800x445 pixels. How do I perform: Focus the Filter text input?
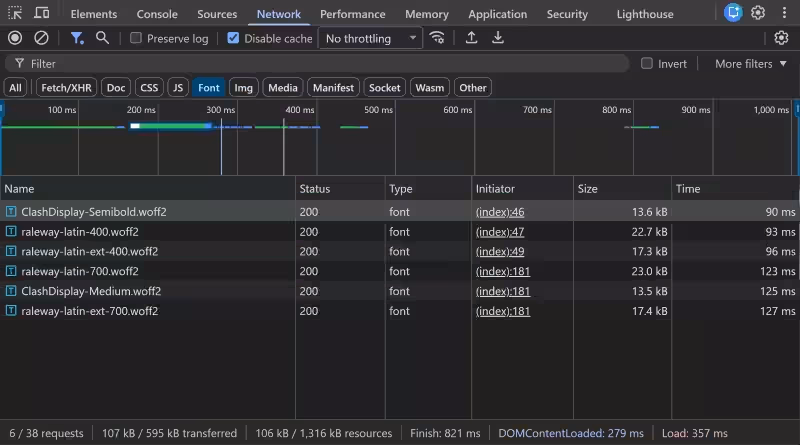pos(316,64)
